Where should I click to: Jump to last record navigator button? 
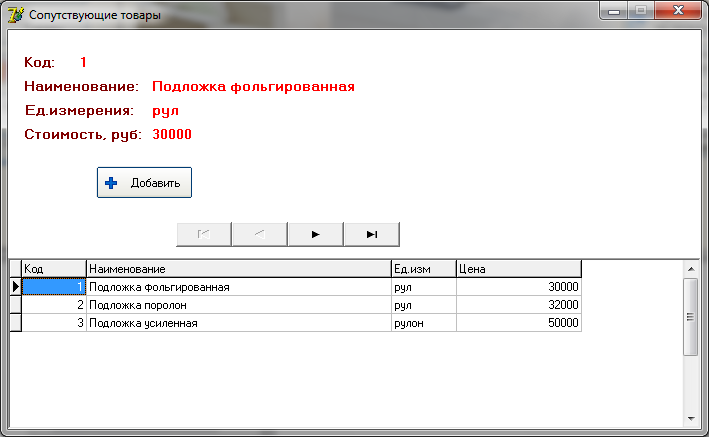[x=372, y=234]
